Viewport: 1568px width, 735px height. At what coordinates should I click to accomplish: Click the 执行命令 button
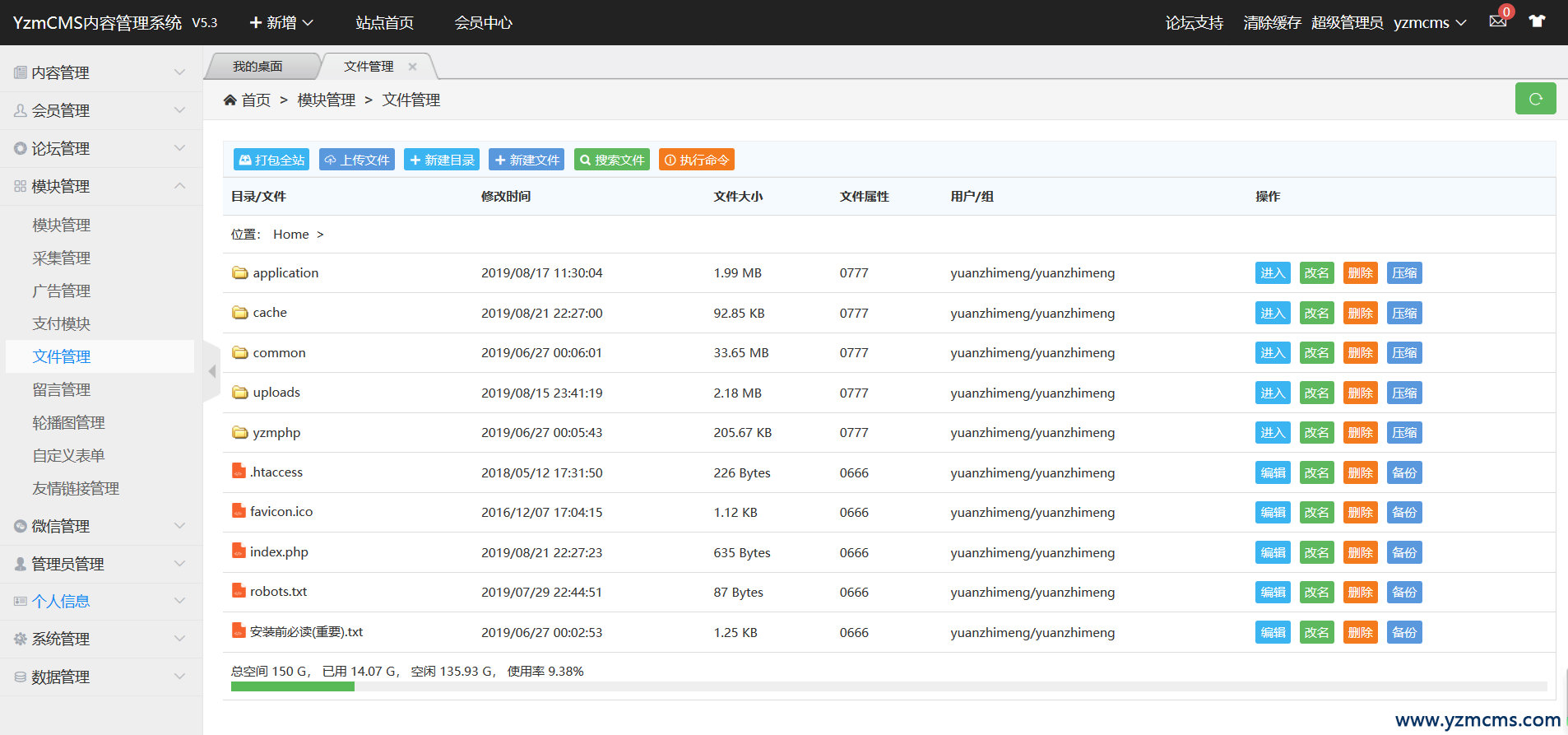pyautogui.click(x=697, y=160)
